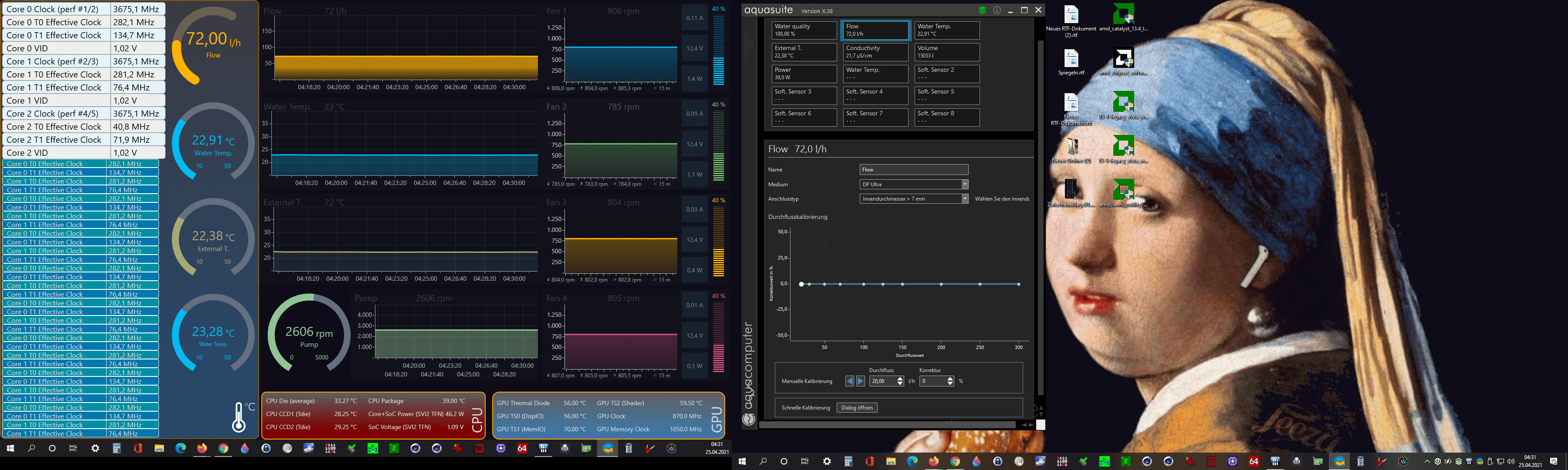Open Neues RTF-Dokument (2).rtf desktop file
1568x470 pixels.
(1071, 21)
